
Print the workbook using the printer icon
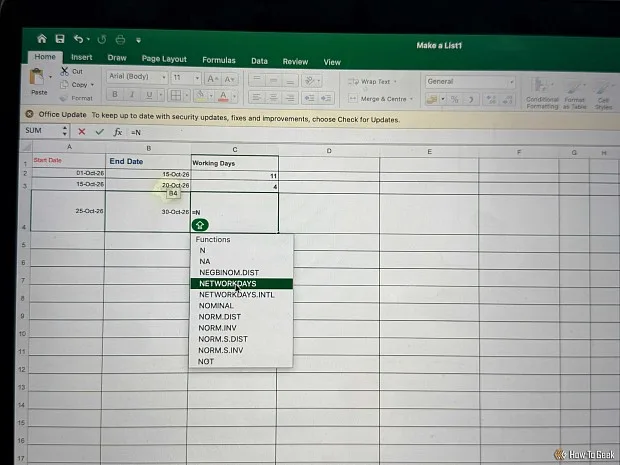120,40
